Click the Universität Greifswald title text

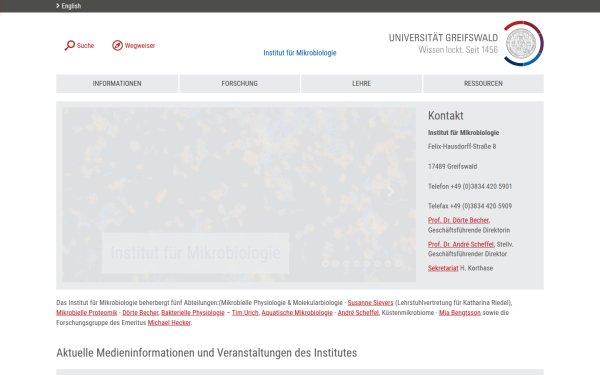pos(443,38)
